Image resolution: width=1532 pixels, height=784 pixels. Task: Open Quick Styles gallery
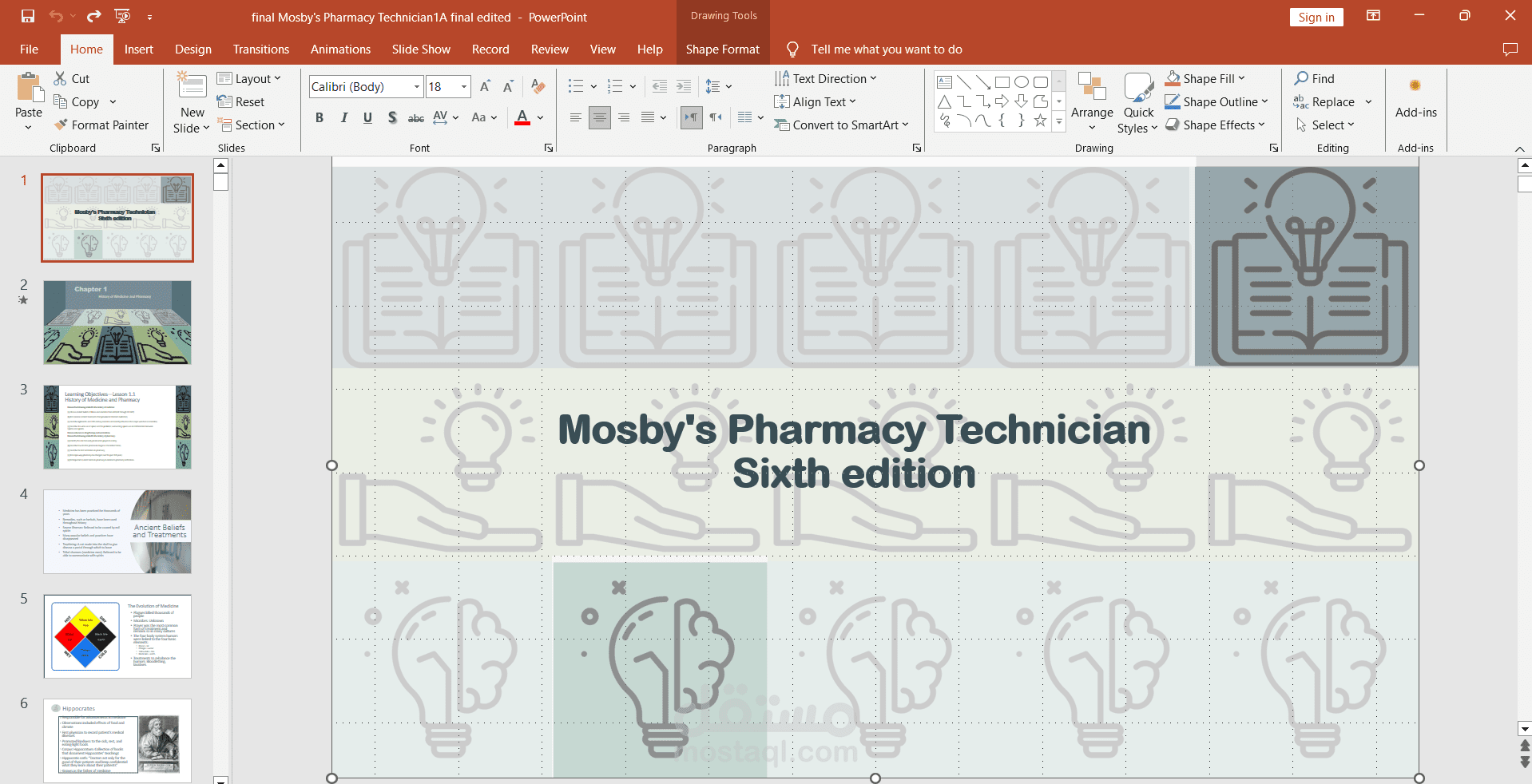point(1137,103)
